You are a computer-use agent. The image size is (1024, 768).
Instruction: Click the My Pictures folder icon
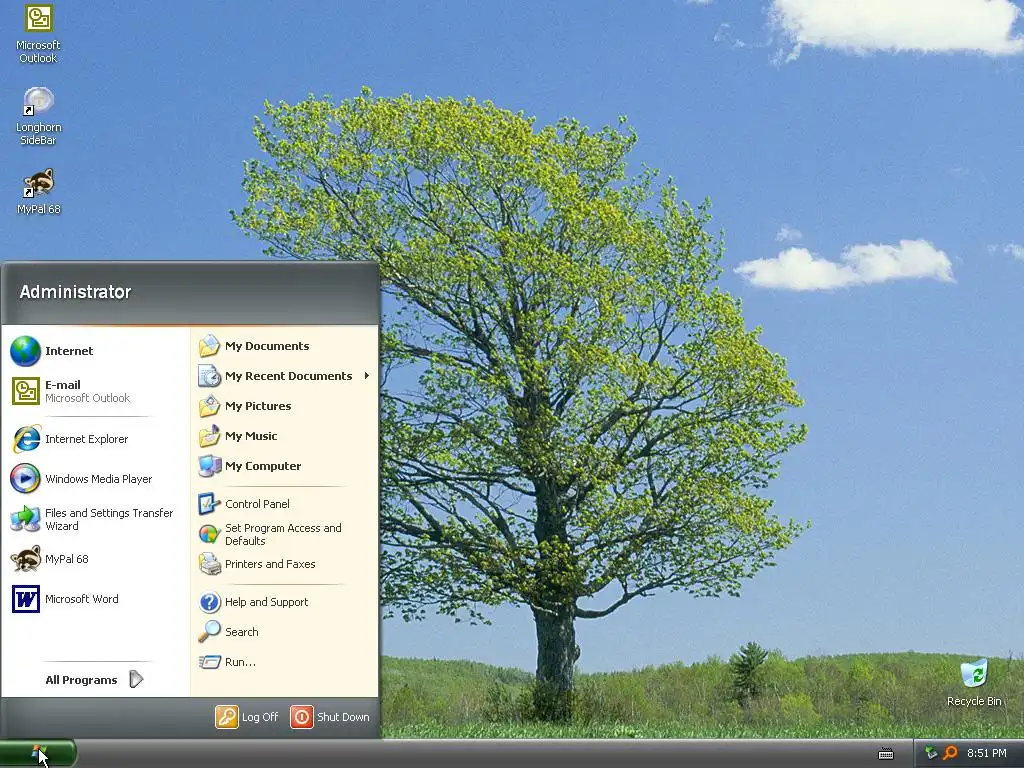click(x=209, y=406)
